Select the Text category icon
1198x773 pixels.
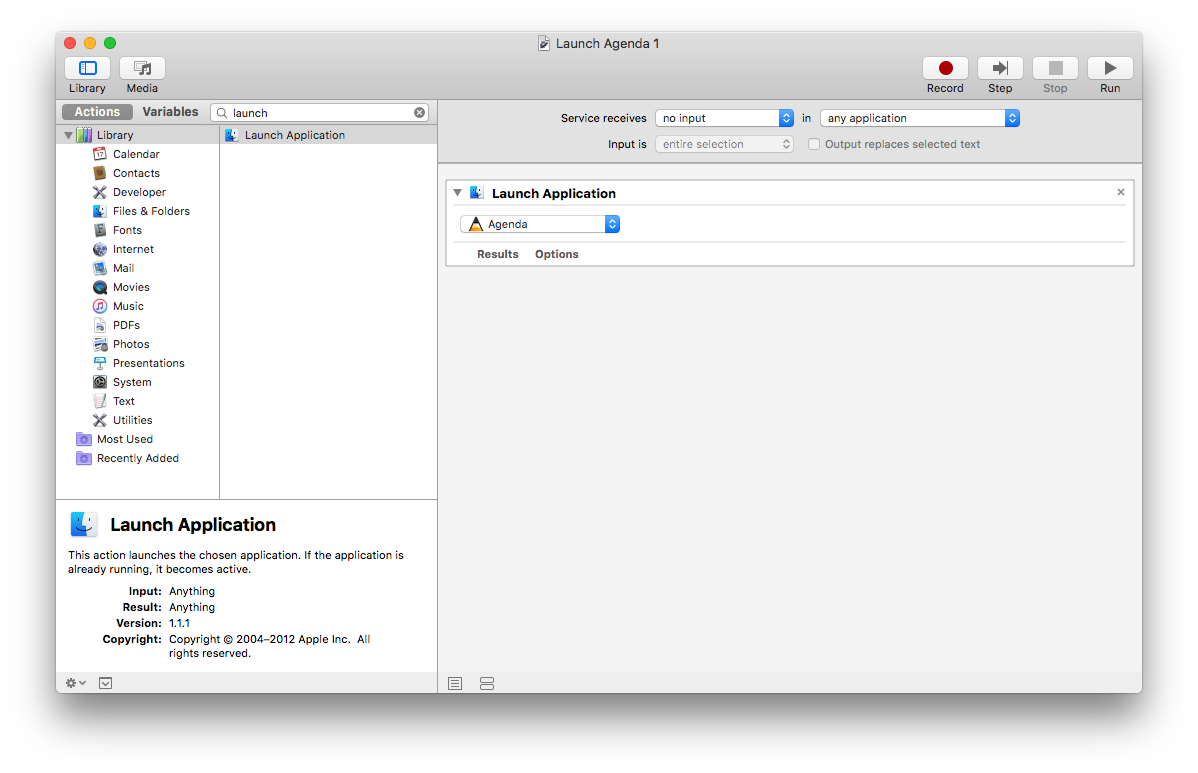pyautogui.click(x=99, y=401)
